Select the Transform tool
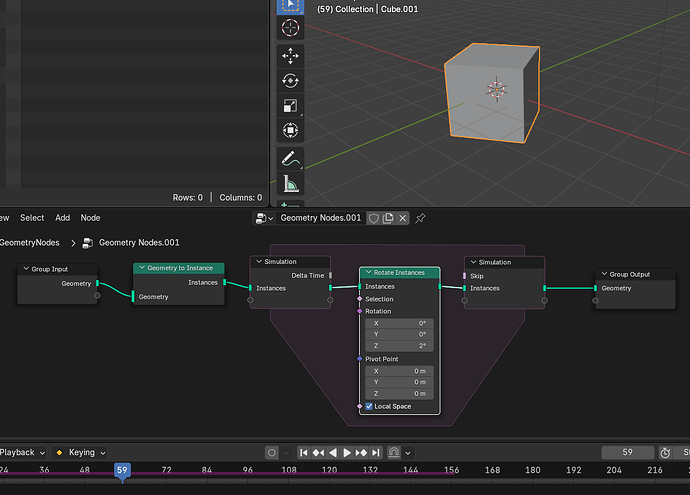 coord(290,130)
